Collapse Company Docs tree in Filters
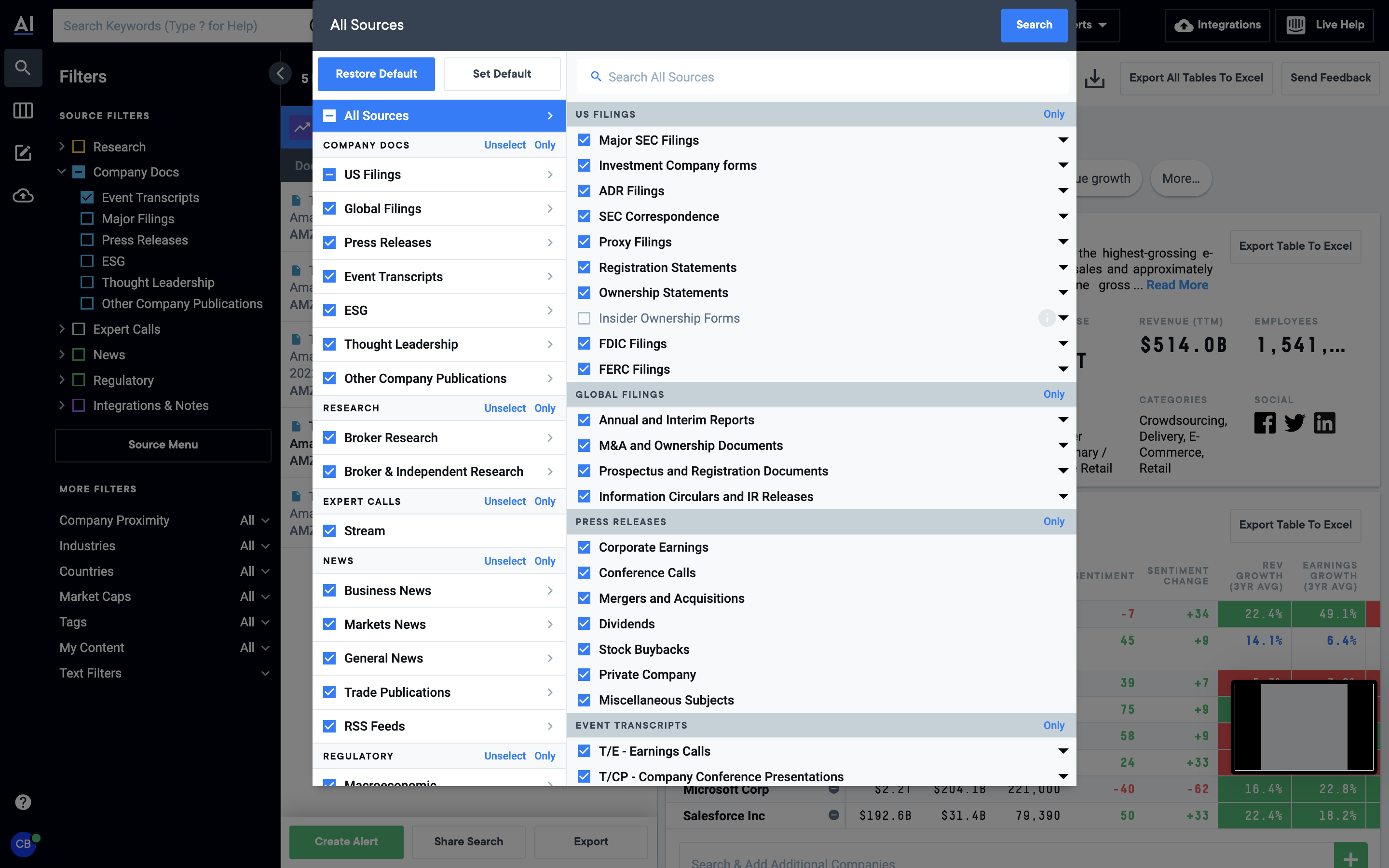 [62, 172]
